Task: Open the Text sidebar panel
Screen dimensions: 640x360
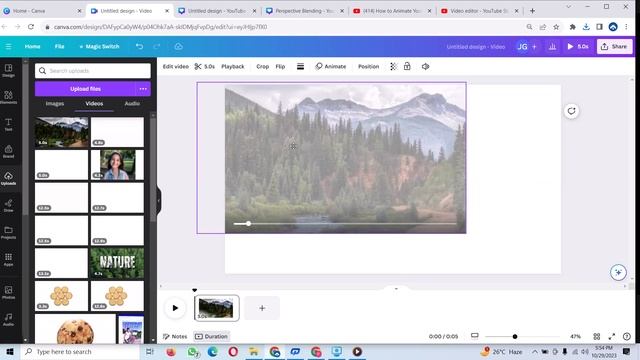Action: tap(8, 124)
